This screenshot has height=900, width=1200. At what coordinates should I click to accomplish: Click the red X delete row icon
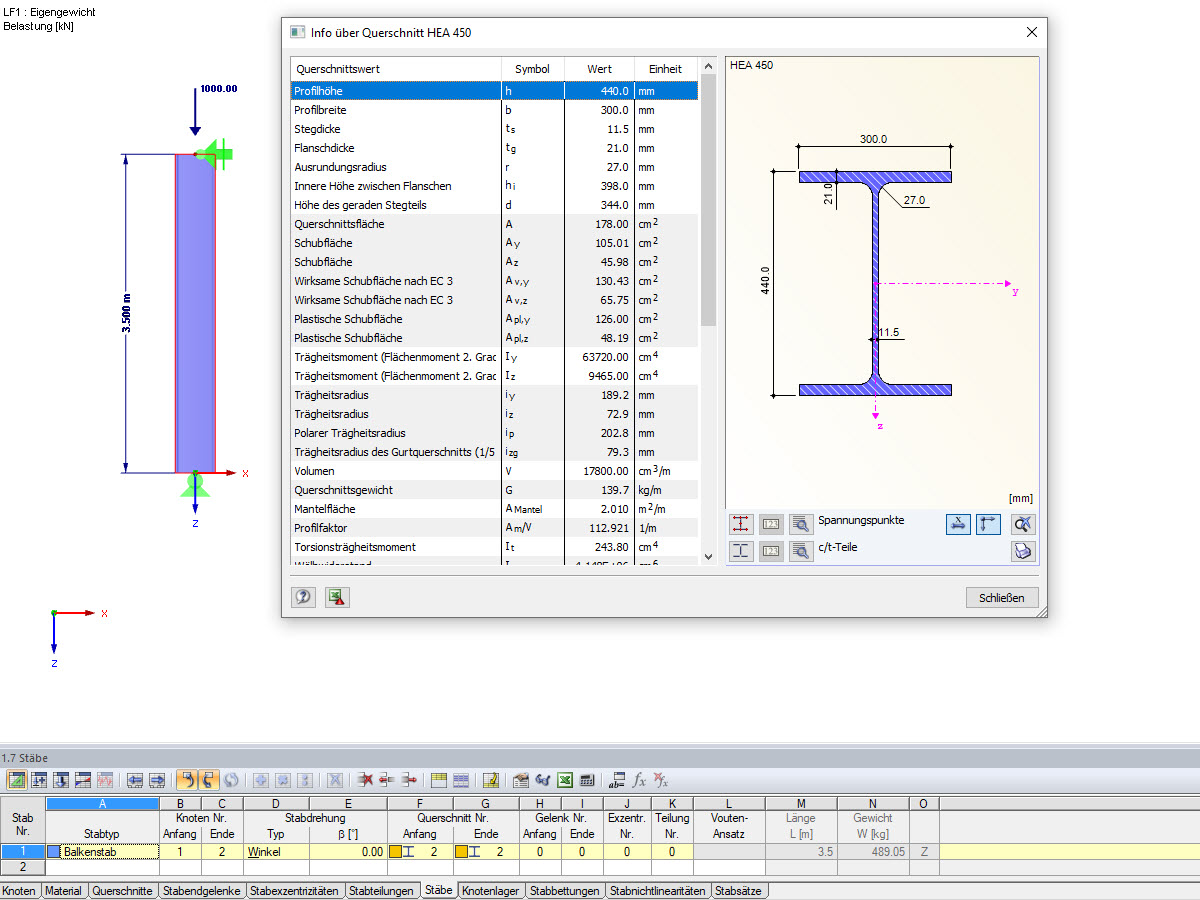point(365,780)
